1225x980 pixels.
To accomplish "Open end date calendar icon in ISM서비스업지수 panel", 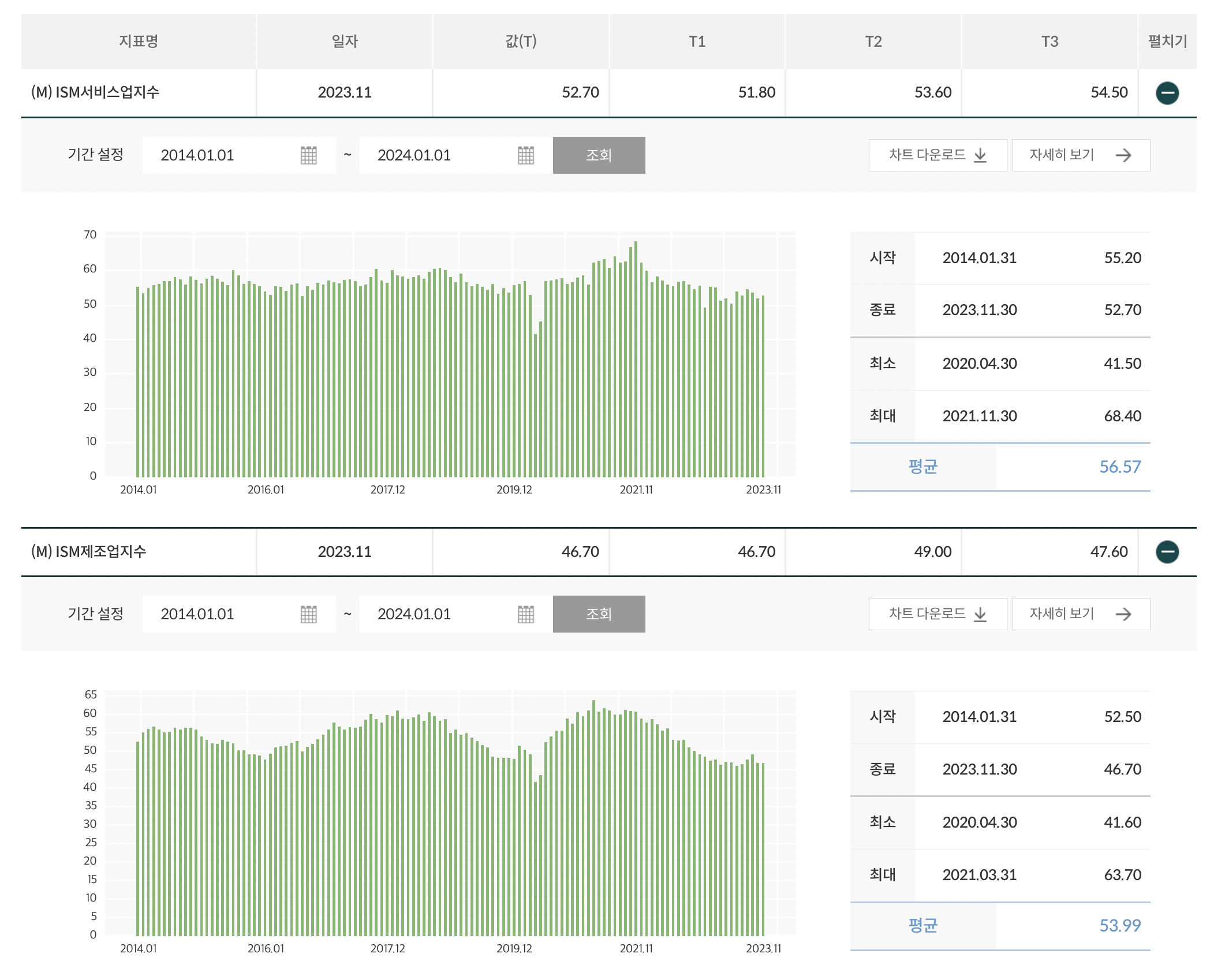I will [525, 155].
